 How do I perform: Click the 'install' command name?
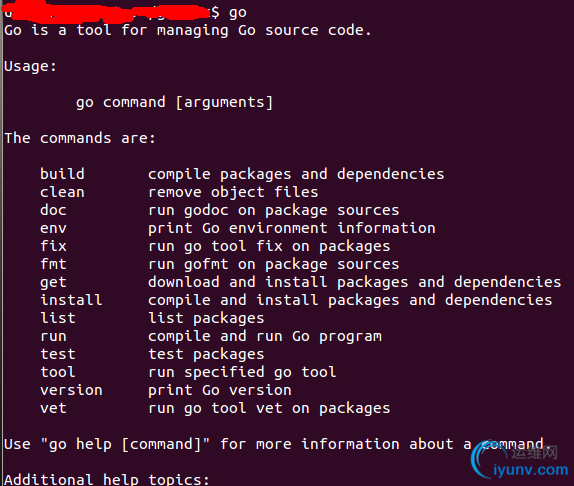pyautogui.click(x=71, y=300)
